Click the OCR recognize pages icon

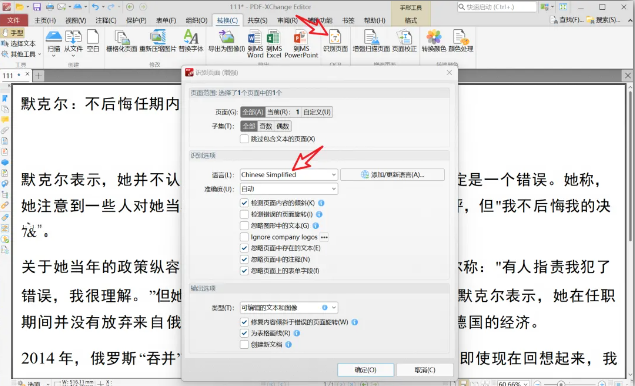(335, 41)
